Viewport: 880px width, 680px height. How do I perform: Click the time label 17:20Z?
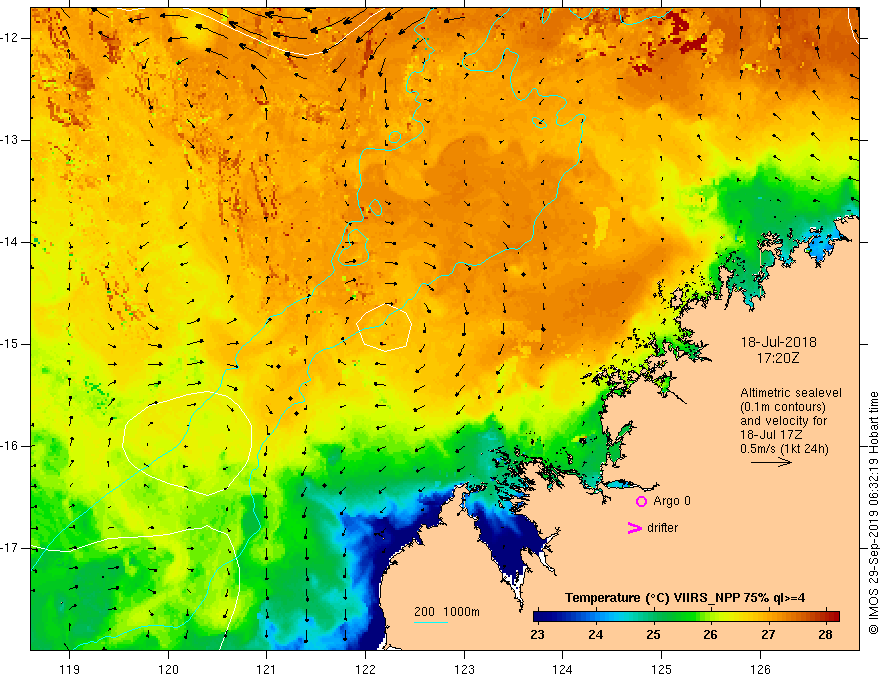[777, 358]
